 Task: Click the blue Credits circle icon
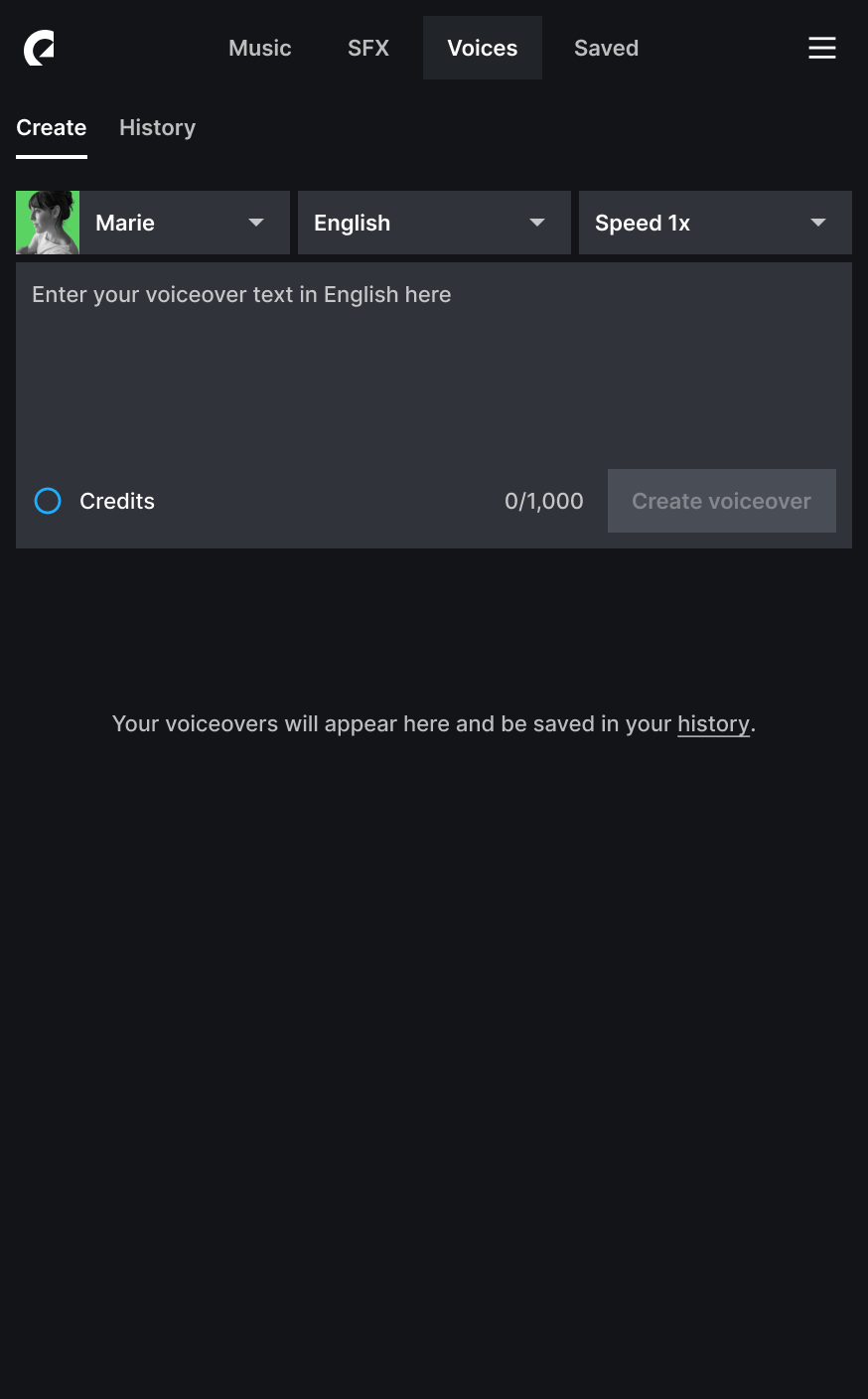pyautogui.click(x=48, y=501)
